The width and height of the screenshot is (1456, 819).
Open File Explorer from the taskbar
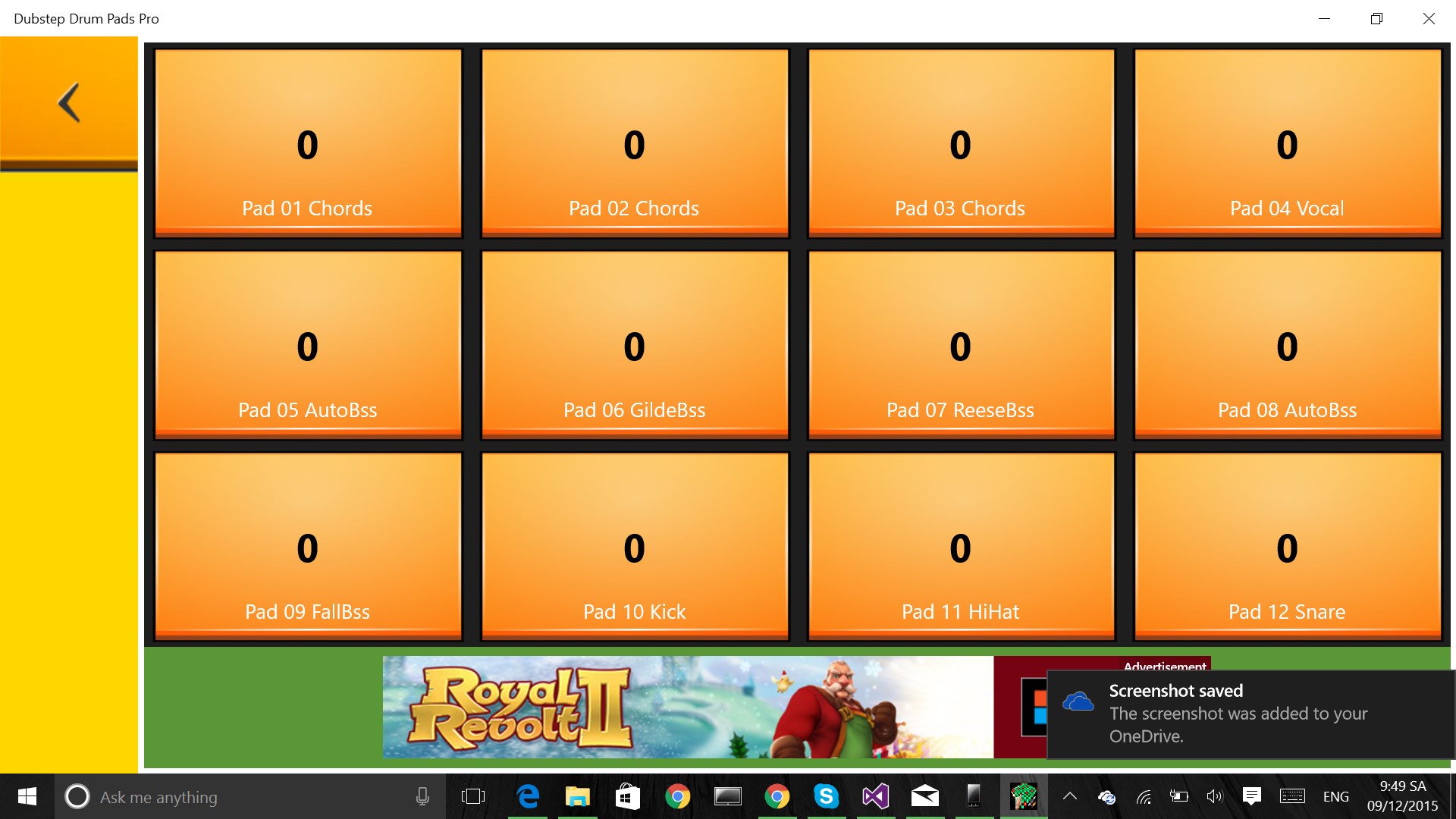tap(577, 796)
